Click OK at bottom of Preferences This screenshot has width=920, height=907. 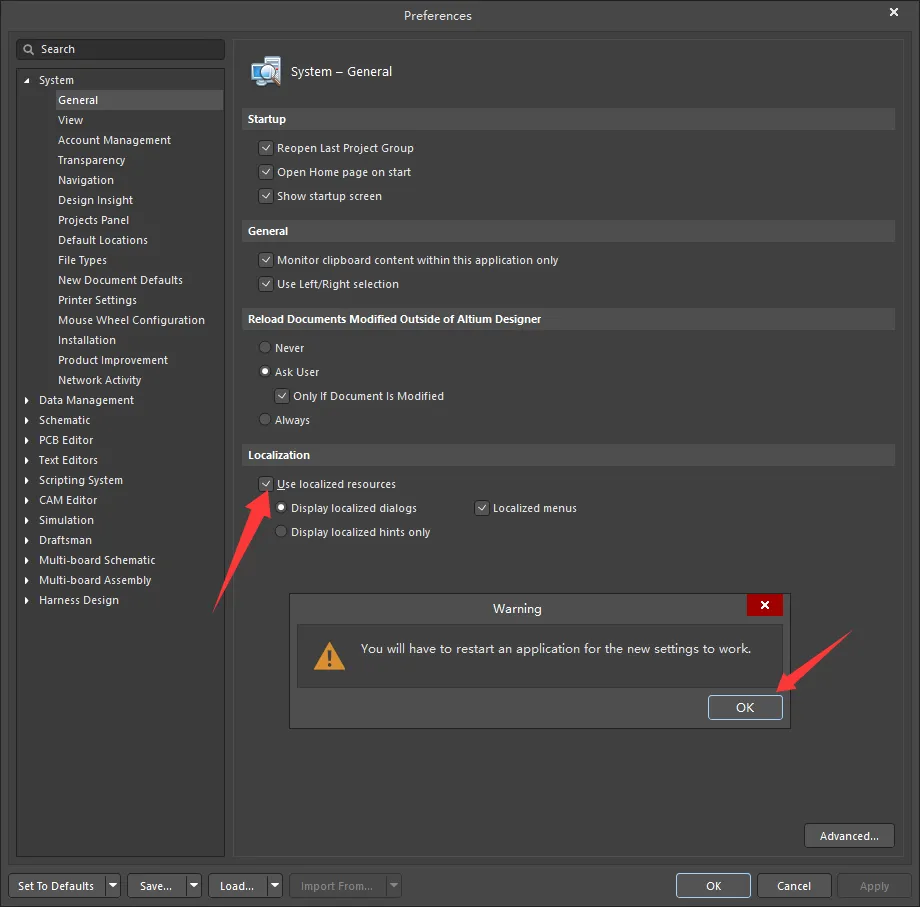(713, 885)
